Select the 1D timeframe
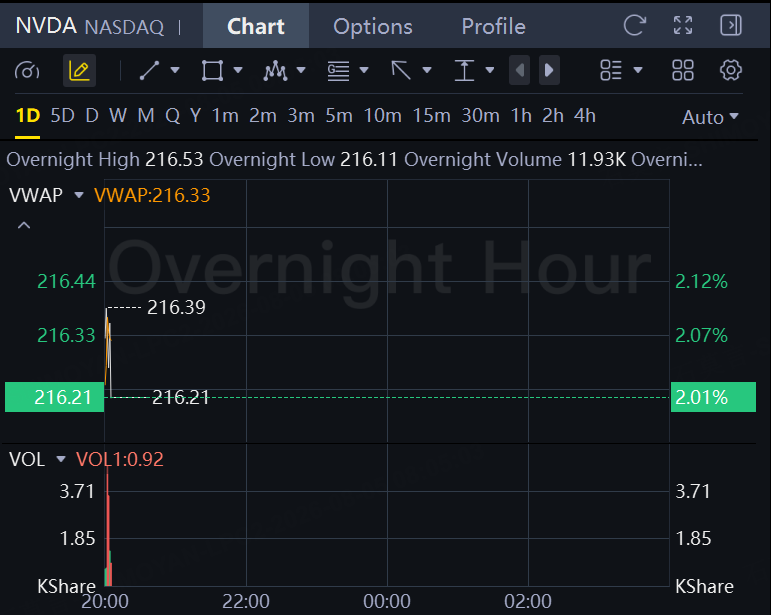The image size is (771, 615). pyautogui.click(x=28, y=116)
